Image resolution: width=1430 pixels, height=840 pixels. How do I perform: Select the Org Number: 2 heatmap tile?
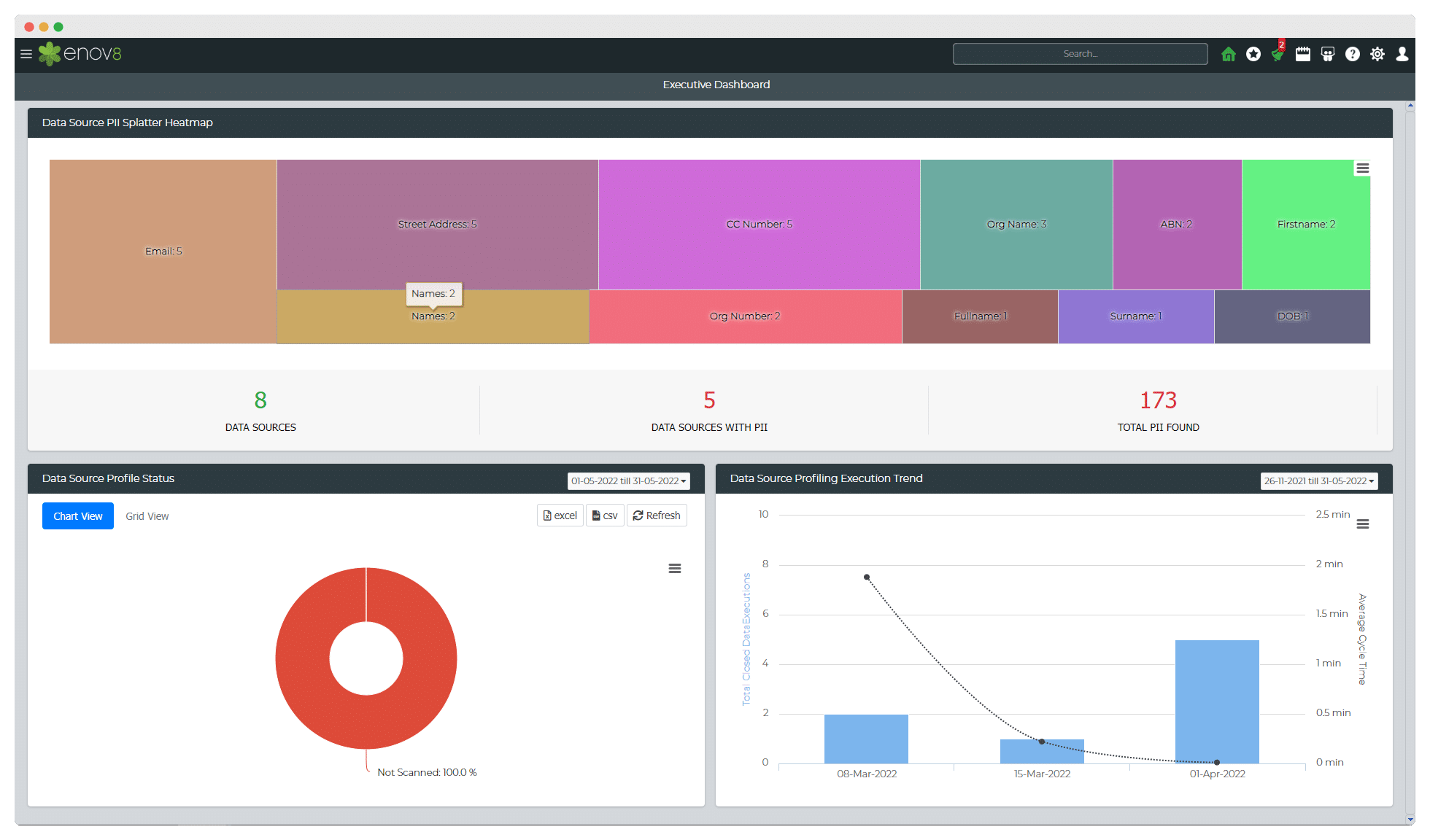(745, 316)
